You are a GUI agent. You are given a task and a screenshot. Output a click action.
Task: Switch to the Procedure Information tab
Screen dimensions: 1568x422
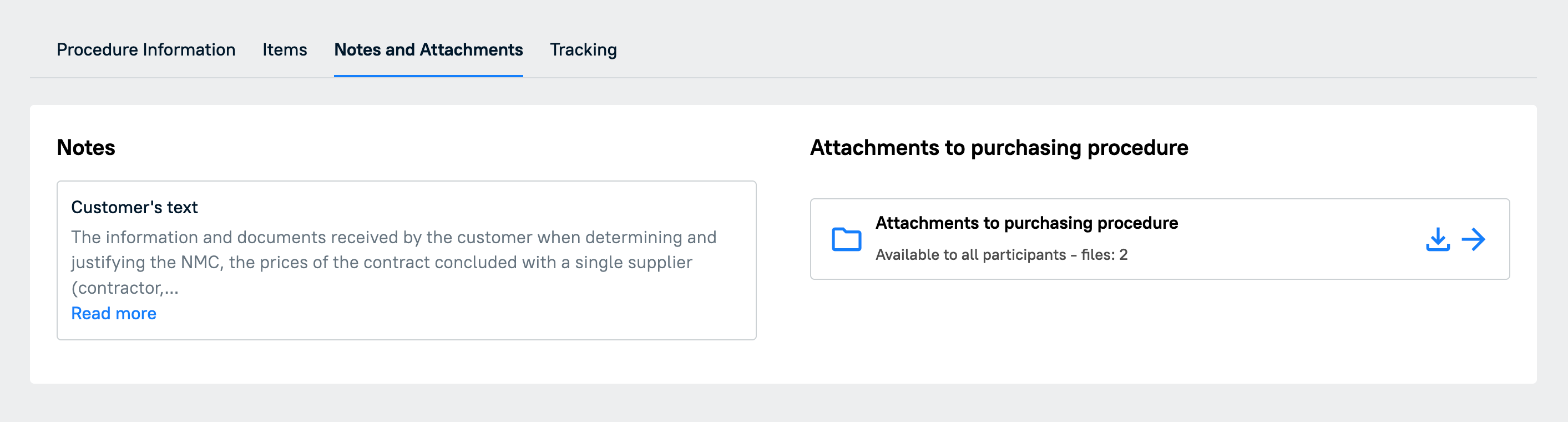click(146, 49)
